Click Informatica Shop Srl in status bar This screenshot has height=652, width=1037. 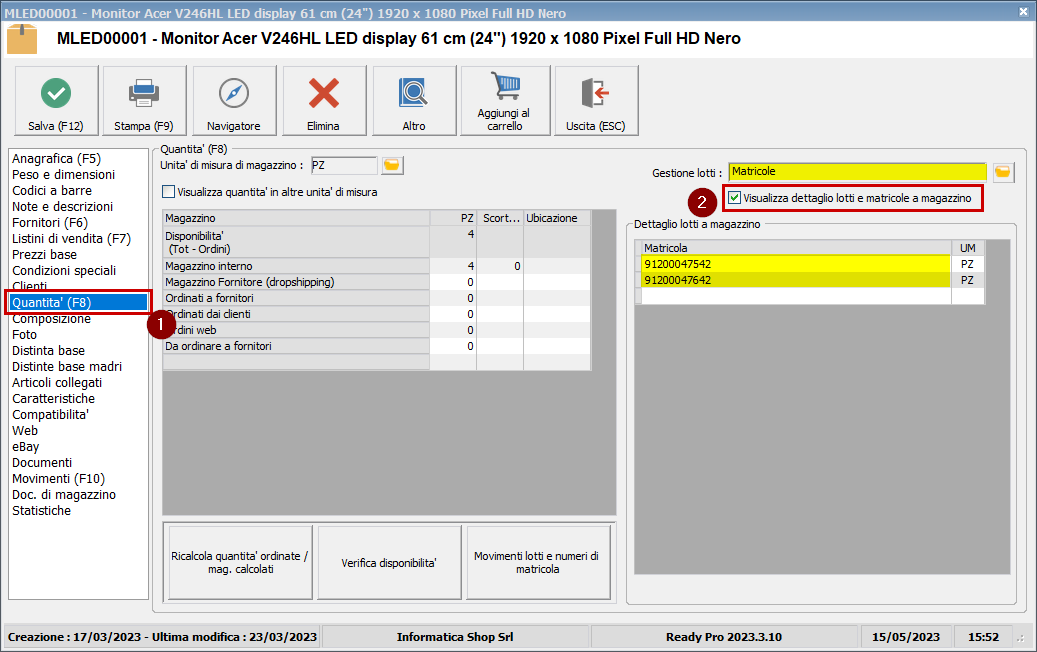[455, 637]
